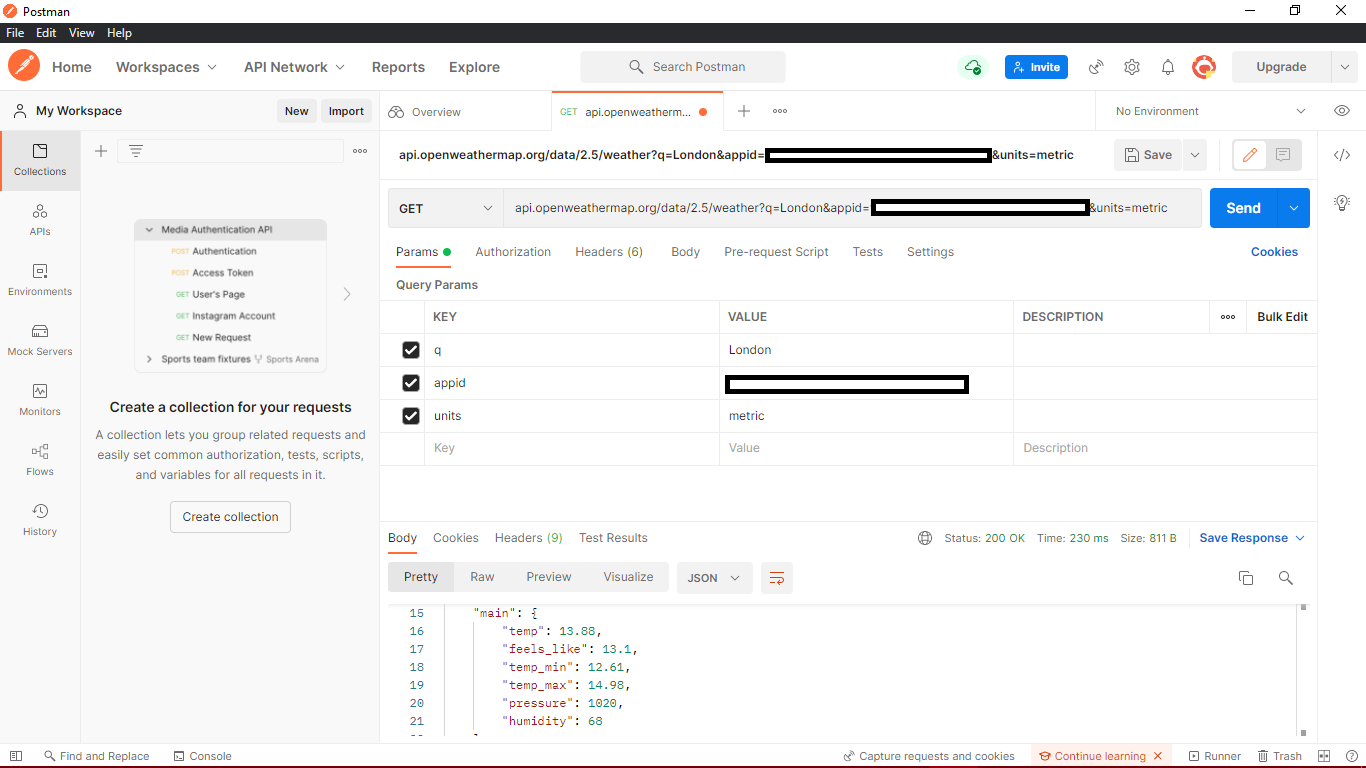The height and width of the screenshot is (768, 1366).
Task: Click the empty Key input field
Action: 572,448
